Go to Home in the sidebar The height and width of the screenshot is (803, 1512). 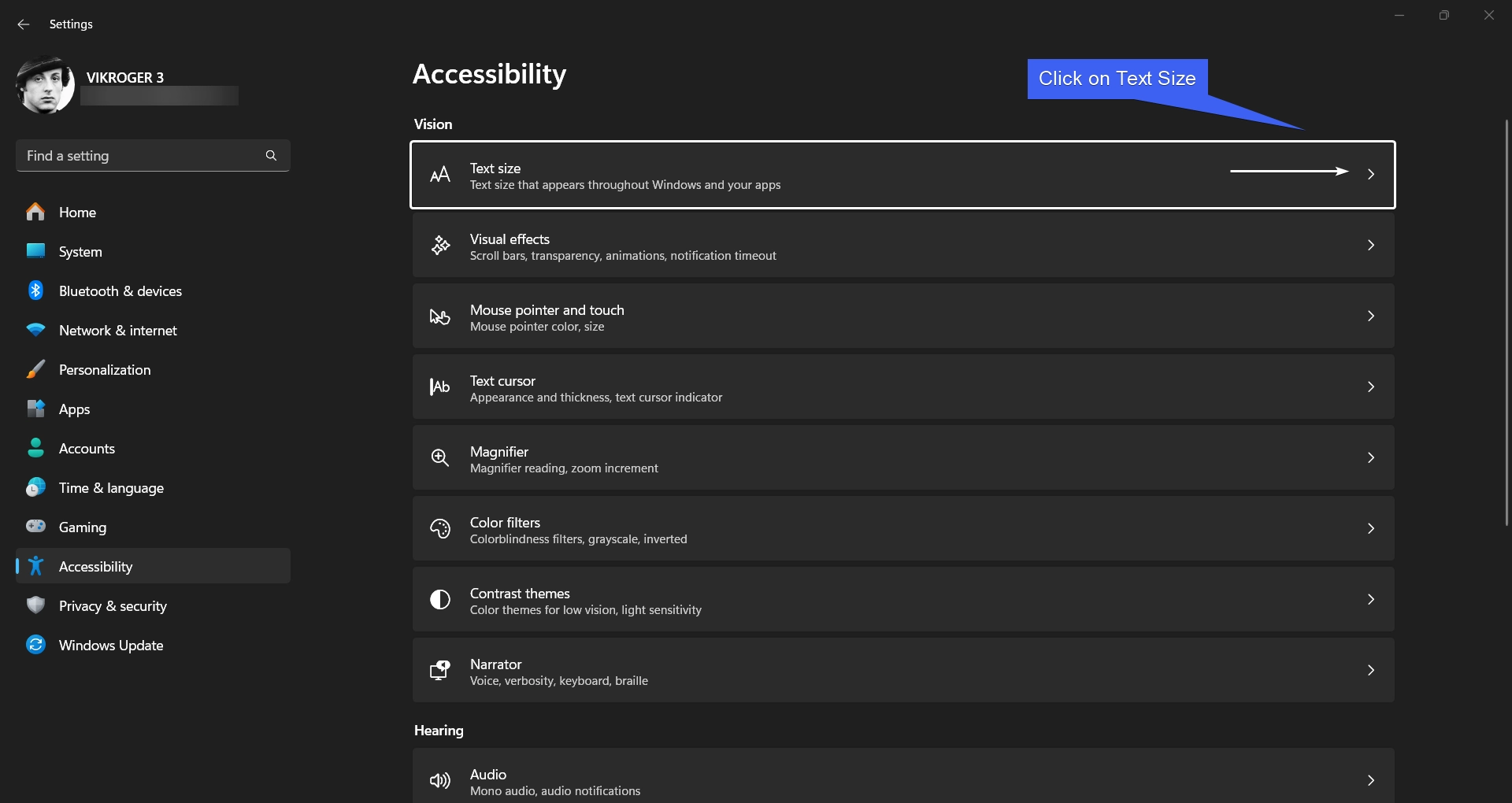coord(153,212)
